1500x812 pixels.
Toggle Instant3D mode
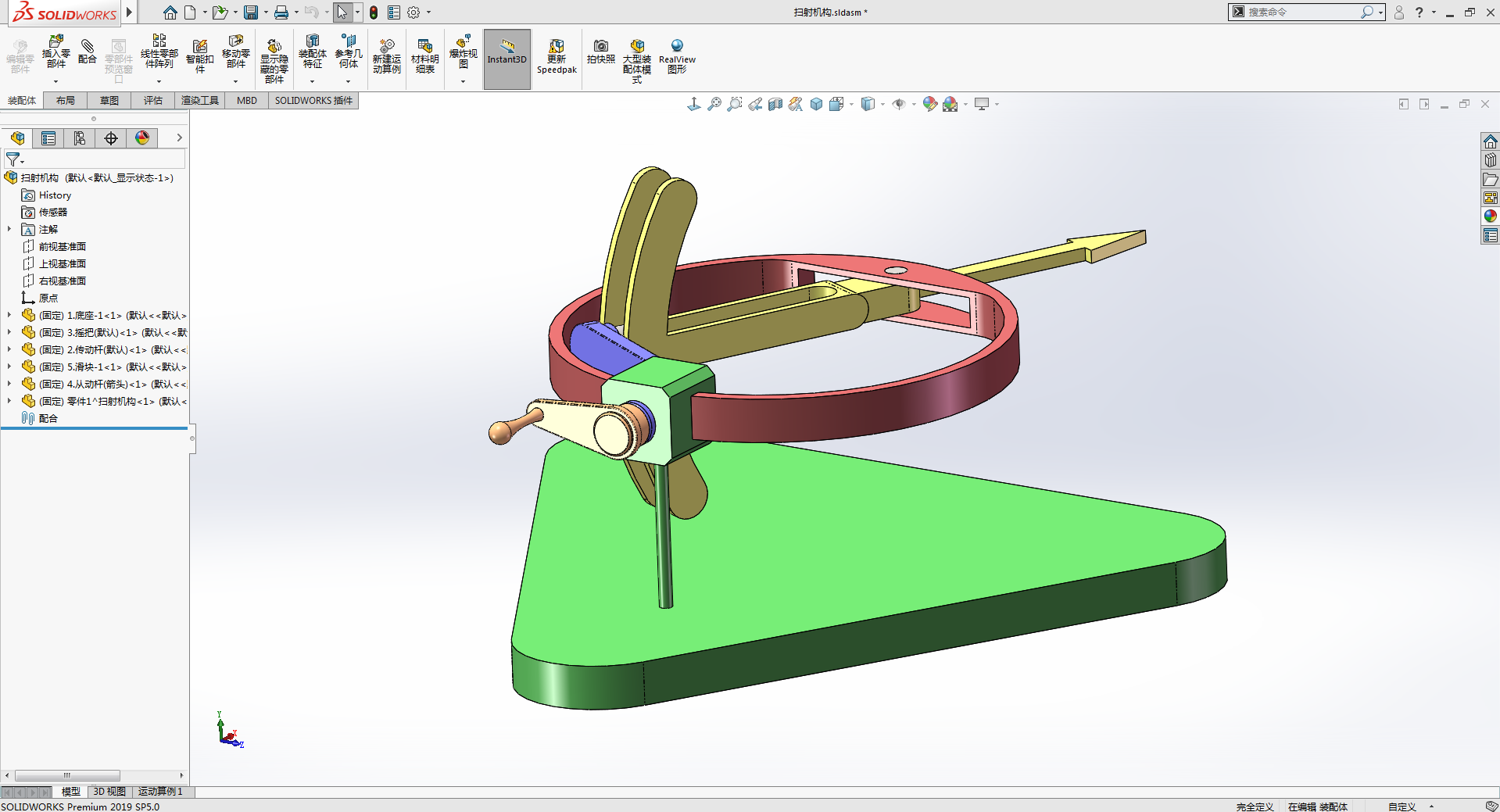[x=507, y=59]
